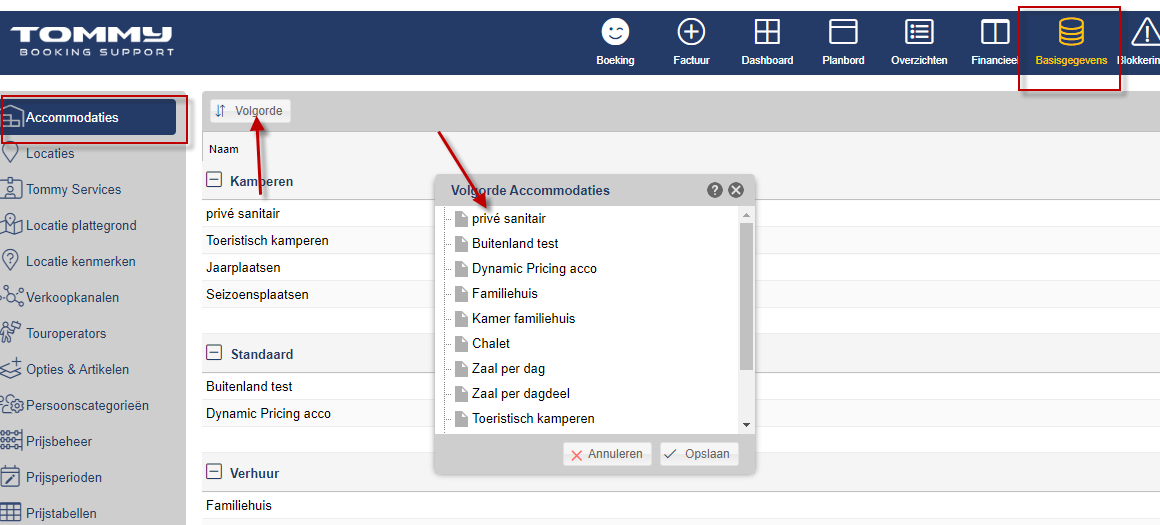1160x525 pixels.
Task: Open Locatie kenmerken in the sidebar
Action: coord(81,262)
